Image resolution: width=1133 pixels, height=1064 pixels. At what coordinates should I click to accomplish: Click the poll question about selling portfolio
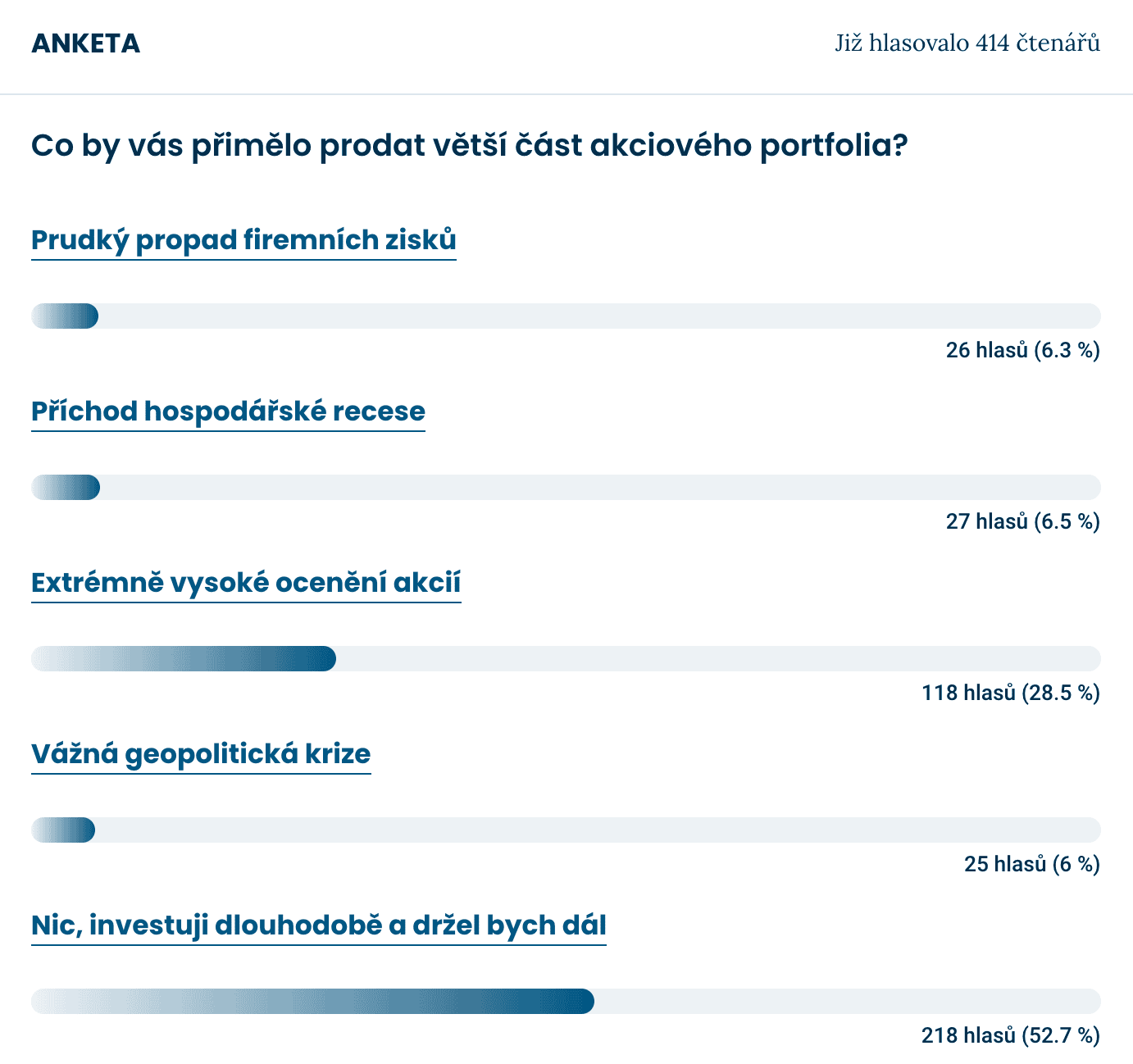(470, 146)
